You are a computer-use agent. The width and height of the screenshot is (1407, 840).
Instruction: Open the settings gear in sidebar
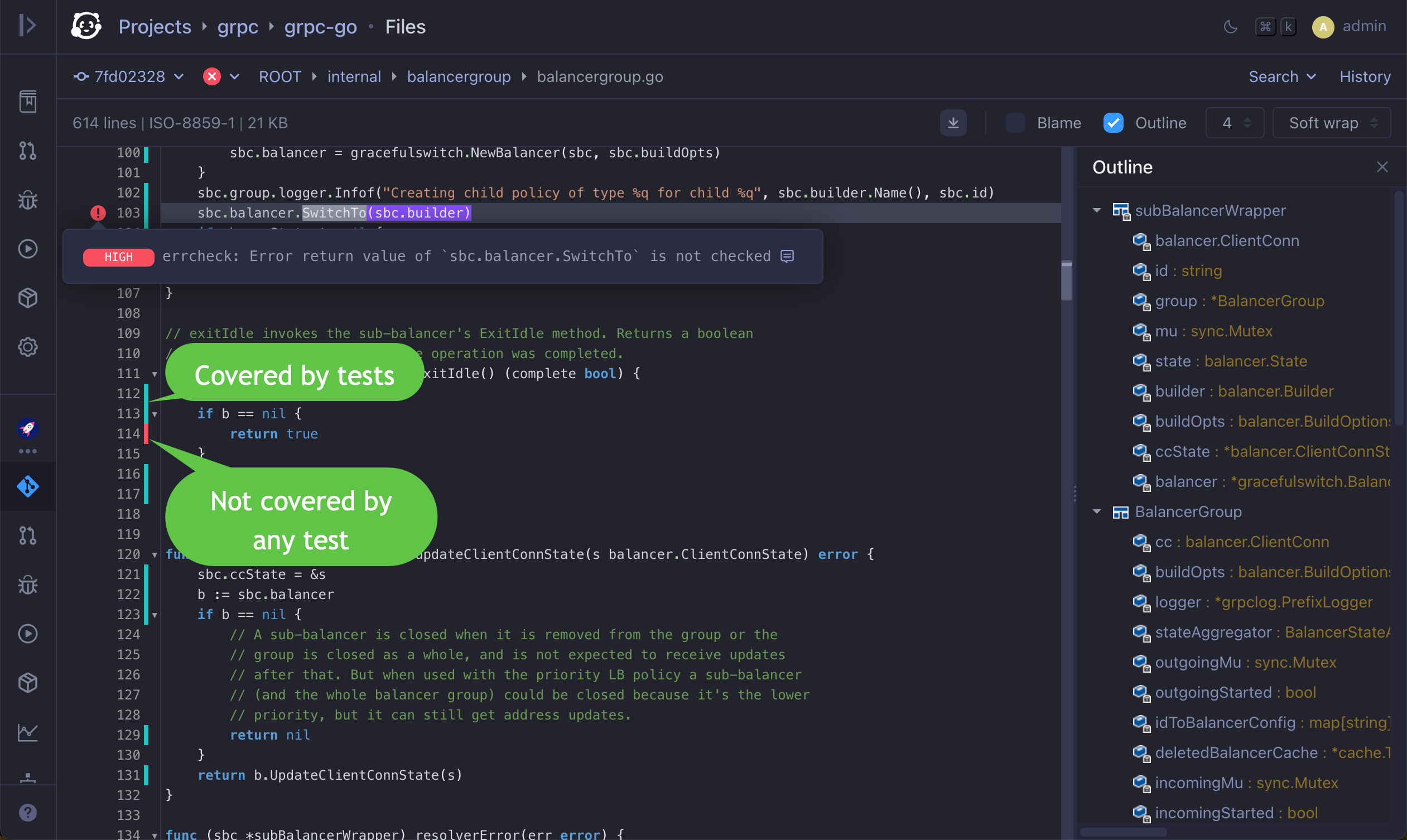[x=27, y=347]
